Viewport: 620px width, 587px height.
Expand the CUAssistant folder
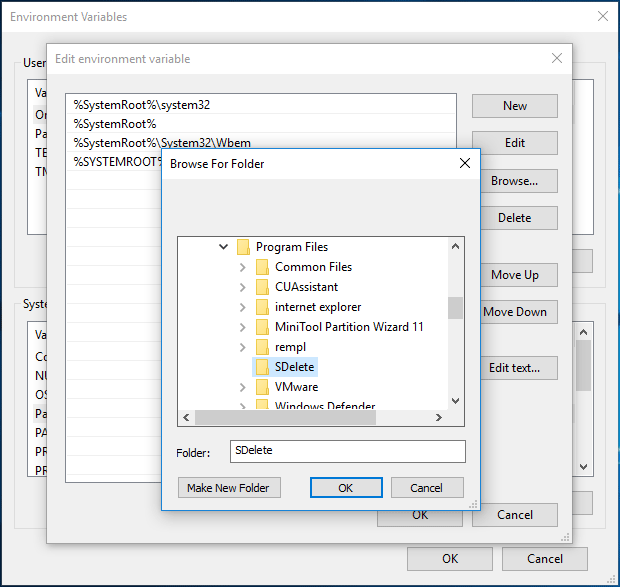pos(242,287)
